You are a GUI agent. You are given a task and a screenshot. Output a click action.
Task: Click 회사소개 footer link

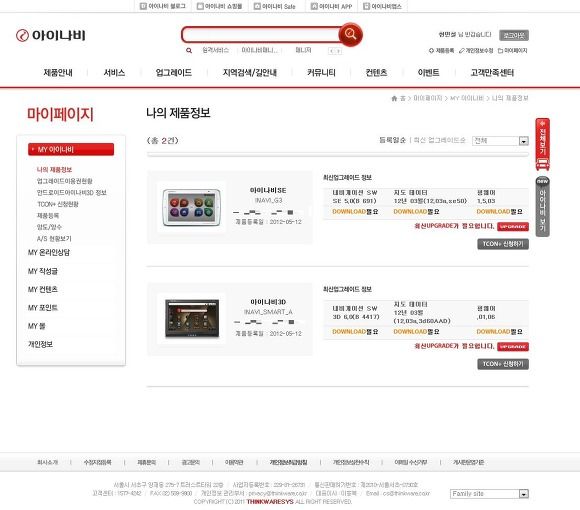(x=48, y=462)
